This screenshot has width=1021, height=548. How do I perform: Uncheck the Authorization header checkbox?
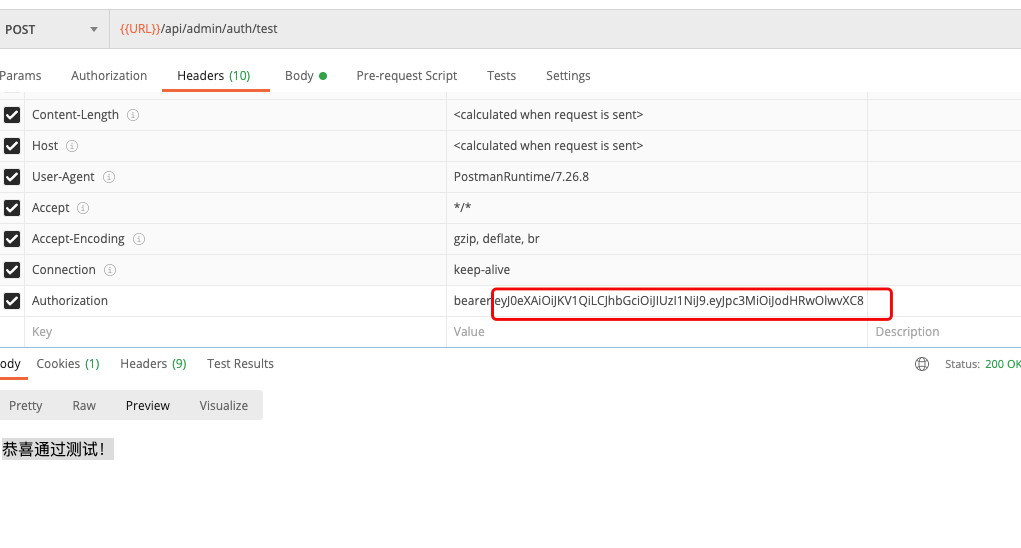[x=12, y=301]
